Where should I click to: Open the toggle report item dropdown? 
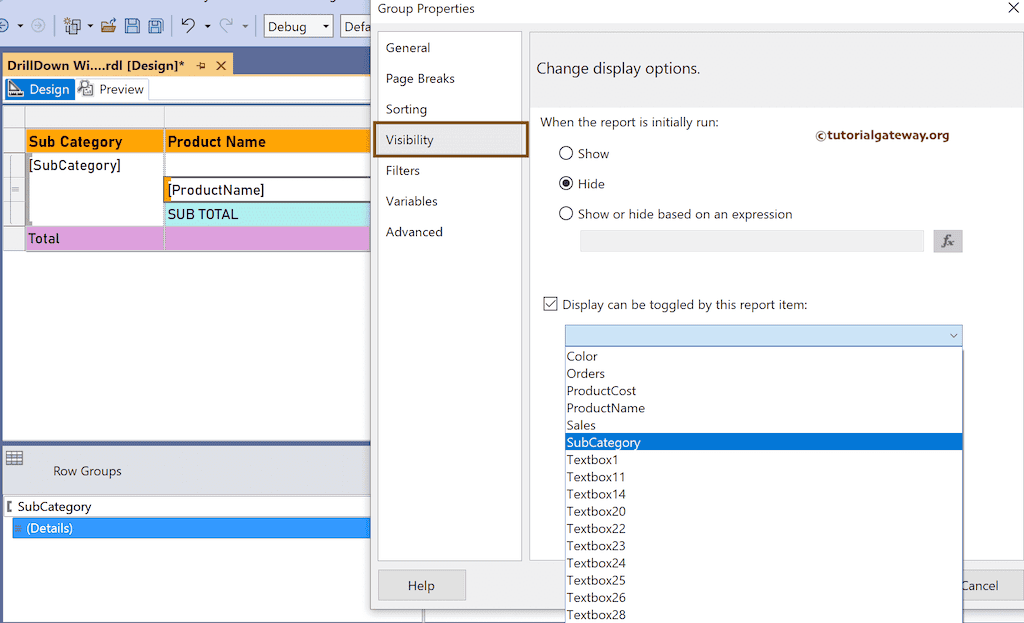[953, 335]
